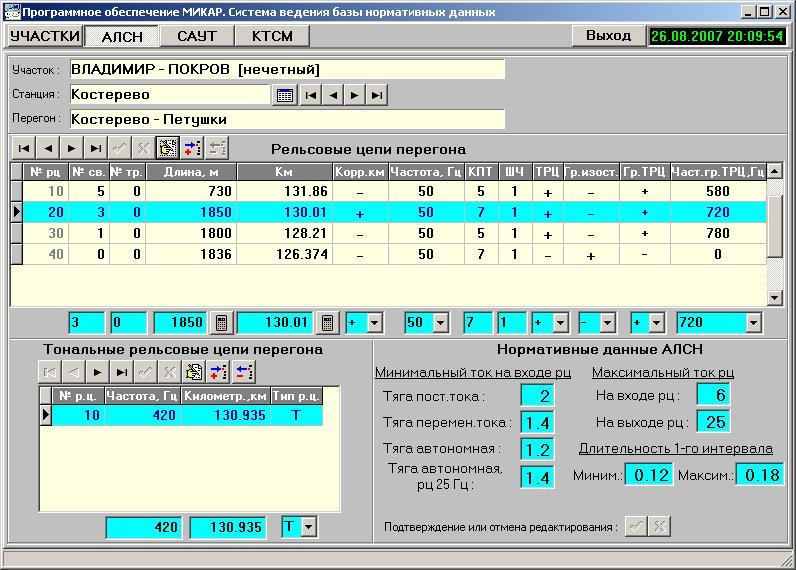Click next record arrow in rail circuits toolbar

[x=71, y=148]
